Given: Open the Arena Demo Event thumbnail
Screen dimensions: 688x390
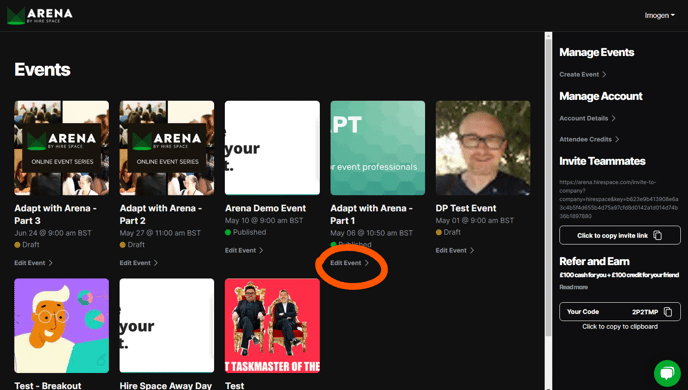Looking at the screenshot, I should 272,148.
